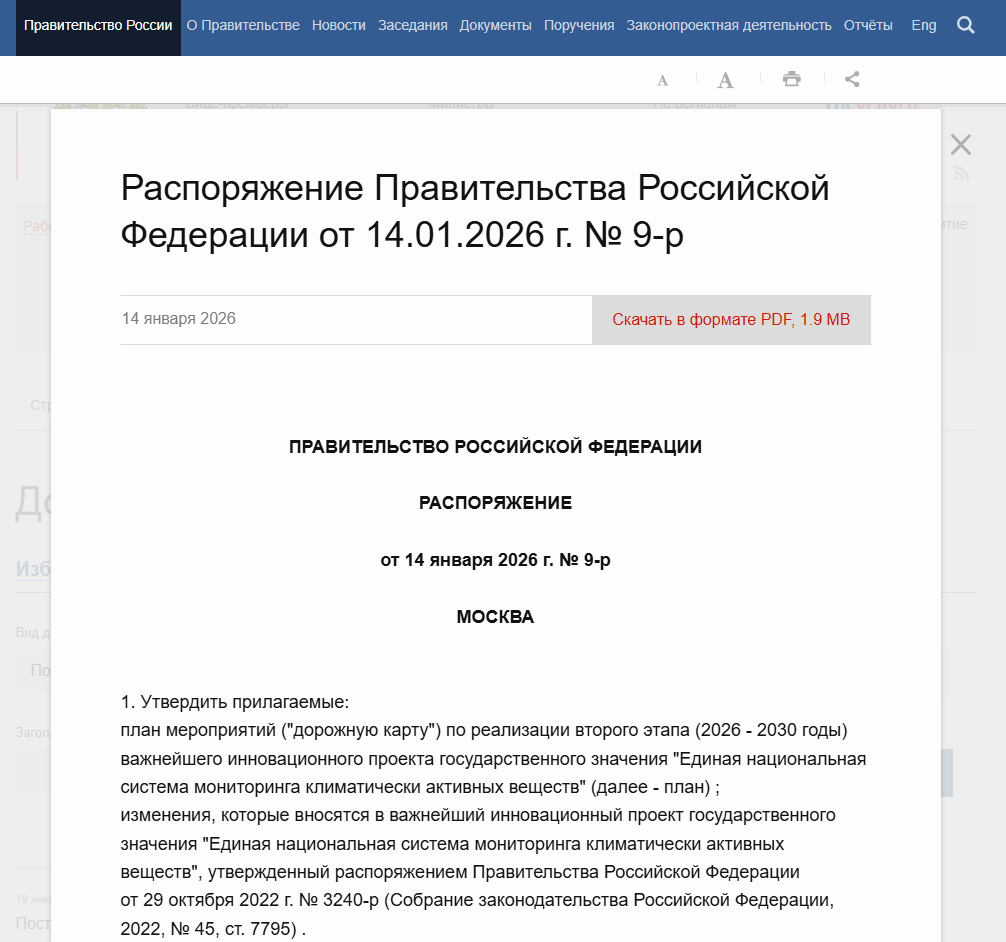Switch site language to Eng
Image resolution: width=1006 pixels, height=942 pixels.
click(924, 26)
